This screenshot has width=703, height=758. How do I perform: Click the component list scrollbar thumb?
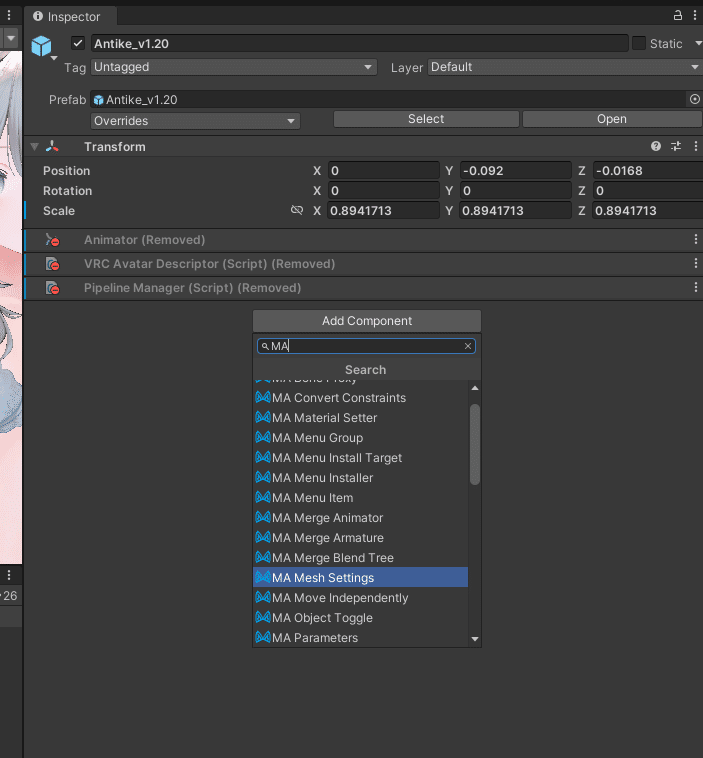(475, 444)
